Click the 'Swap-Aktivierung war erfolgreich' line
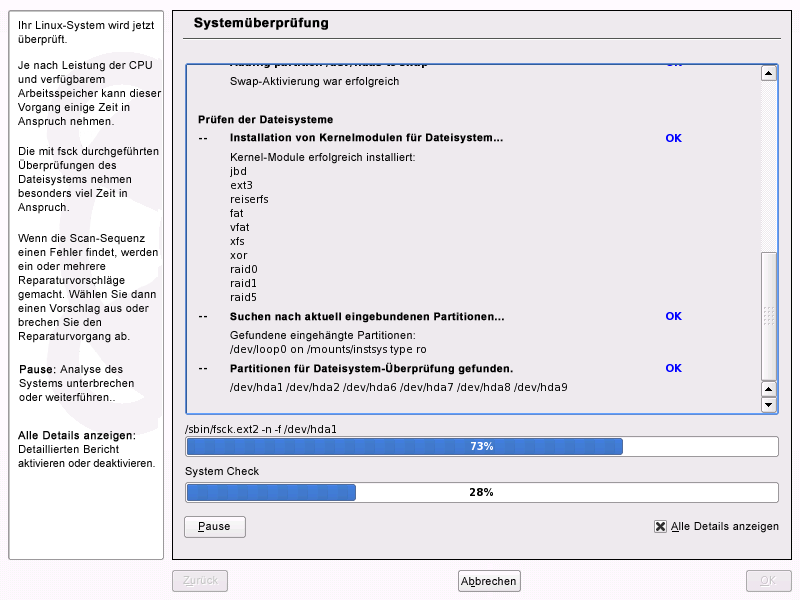800x600 pixels. [x=314, y=81]
